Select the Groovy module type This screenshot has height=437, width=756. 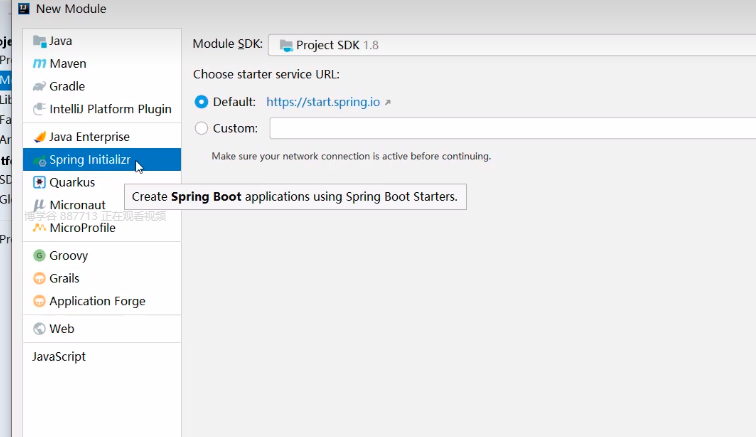click(102, 255)
